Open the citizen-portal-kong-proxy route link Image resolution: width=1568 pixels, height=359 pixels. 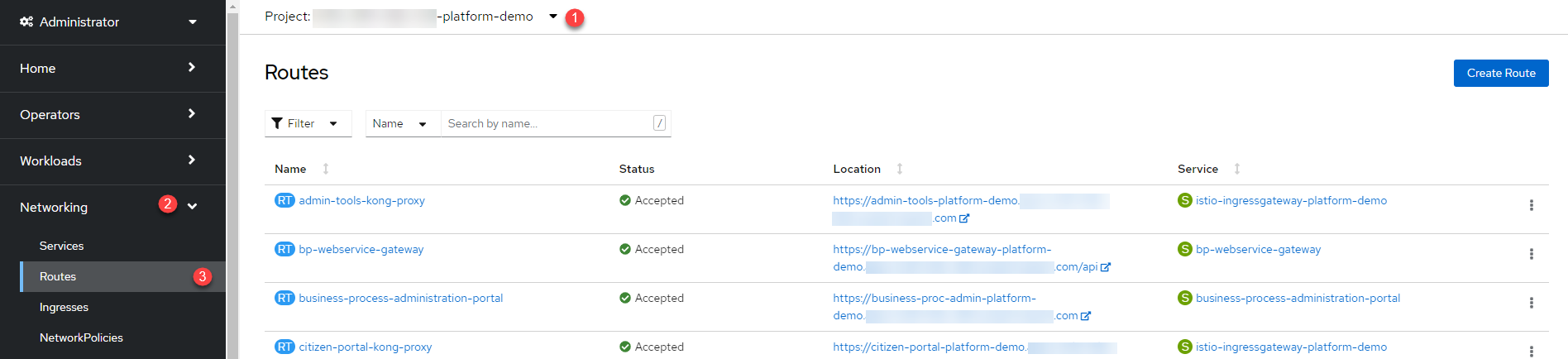tap(366, 347)
